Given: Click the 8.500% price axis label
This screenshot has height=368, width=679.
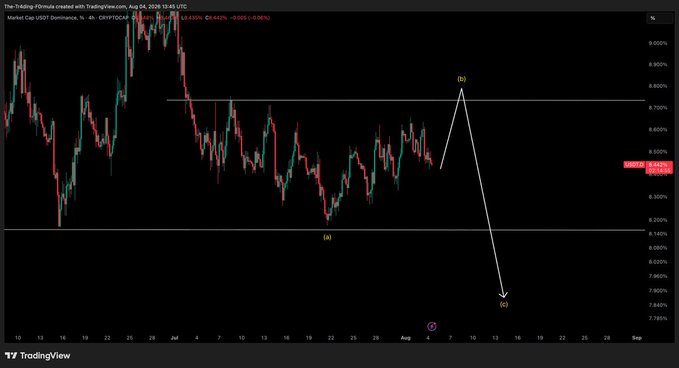Looking at the screenshot, I should coord(657,152).
